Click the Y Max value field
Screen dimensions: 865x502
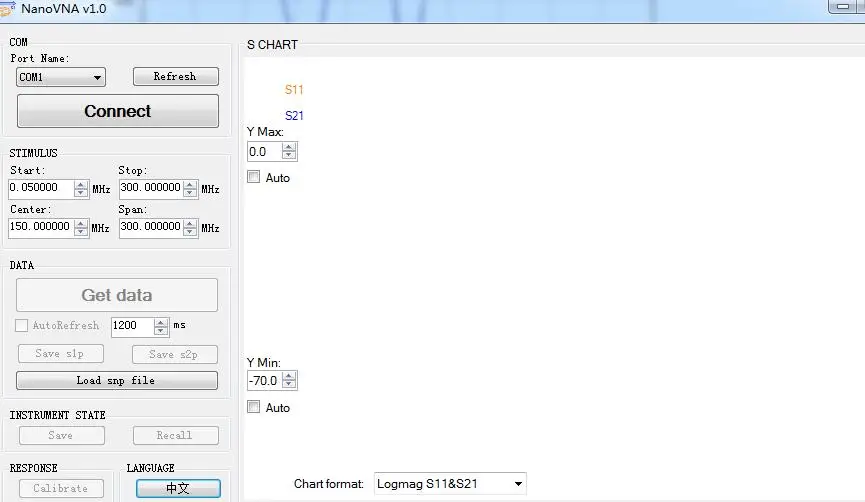(x=264, y=152)
